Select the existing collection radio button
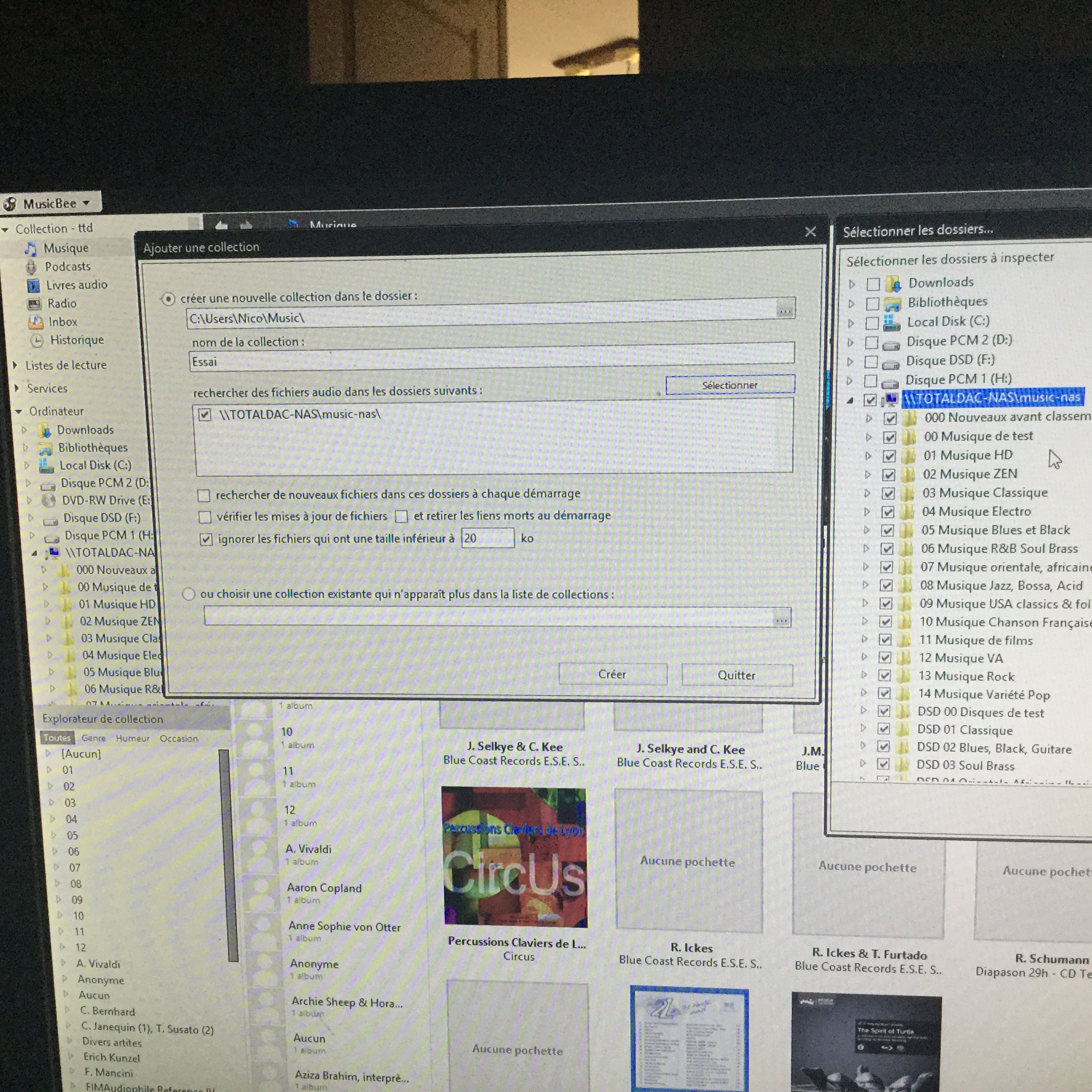The height and width of the screenshot is (1092, 1092). click(x=189, y=594)
